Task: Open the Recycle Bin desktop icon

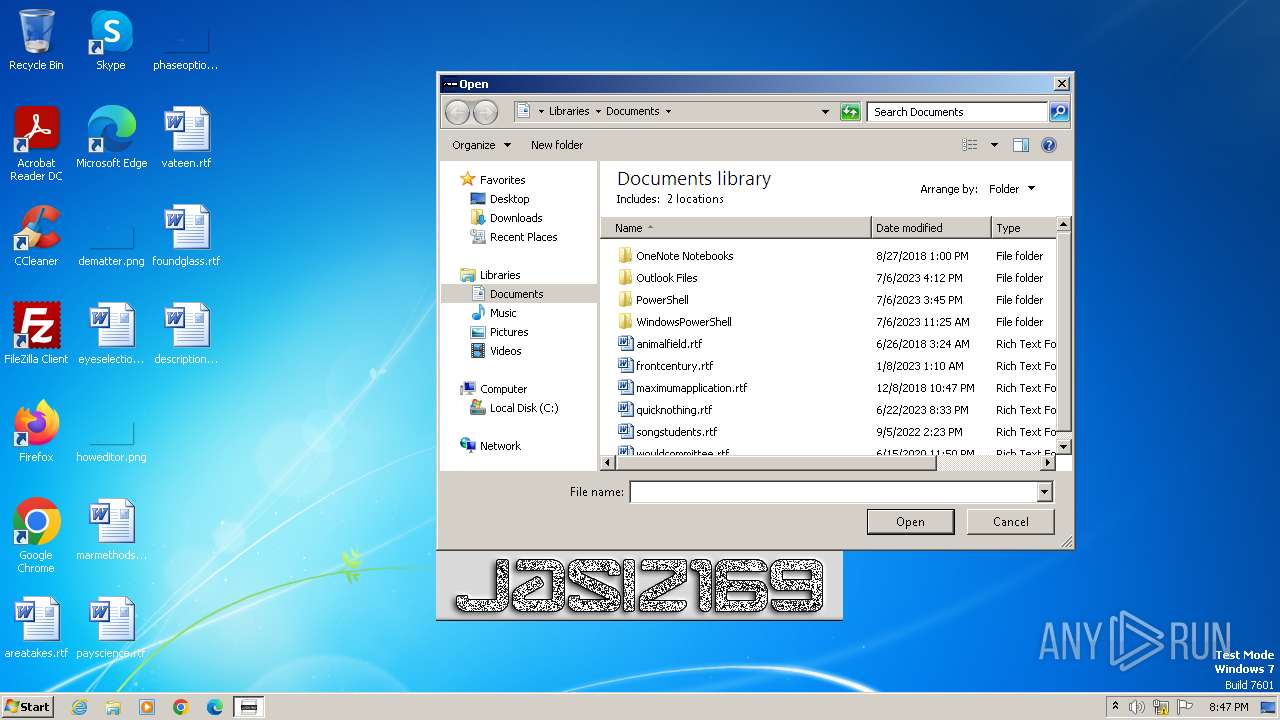Action: click(x=36, y=40)
